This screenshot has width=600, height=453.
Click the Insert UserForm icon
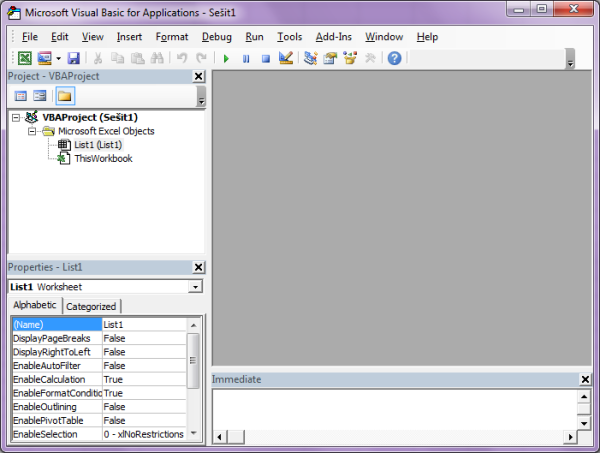tap(44, 58)
